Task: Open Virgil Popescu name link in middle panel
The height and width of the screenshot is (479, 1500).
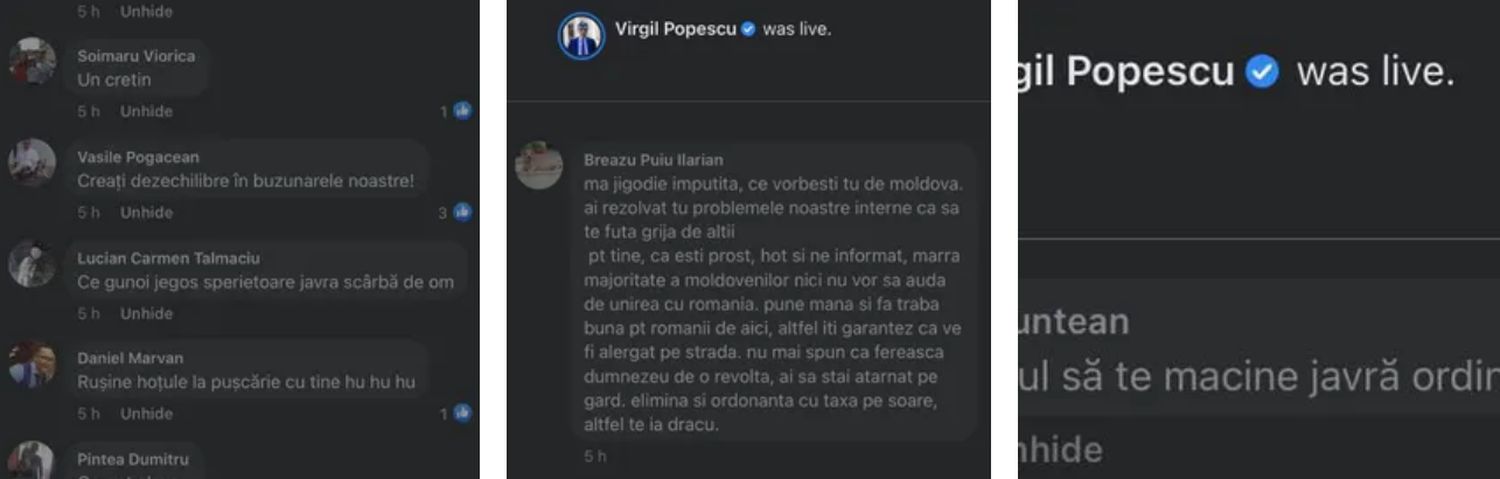Action: pos(675,29)
